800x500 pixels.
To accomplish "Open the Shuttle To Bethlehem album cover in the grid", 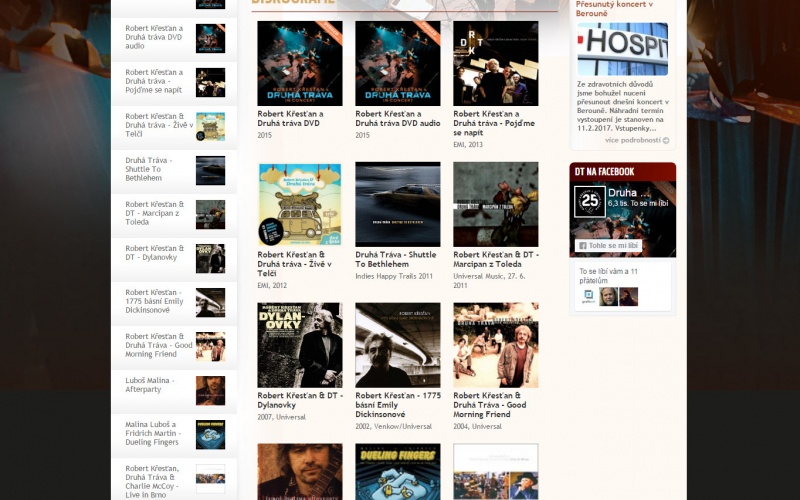I will pos(398,204).
